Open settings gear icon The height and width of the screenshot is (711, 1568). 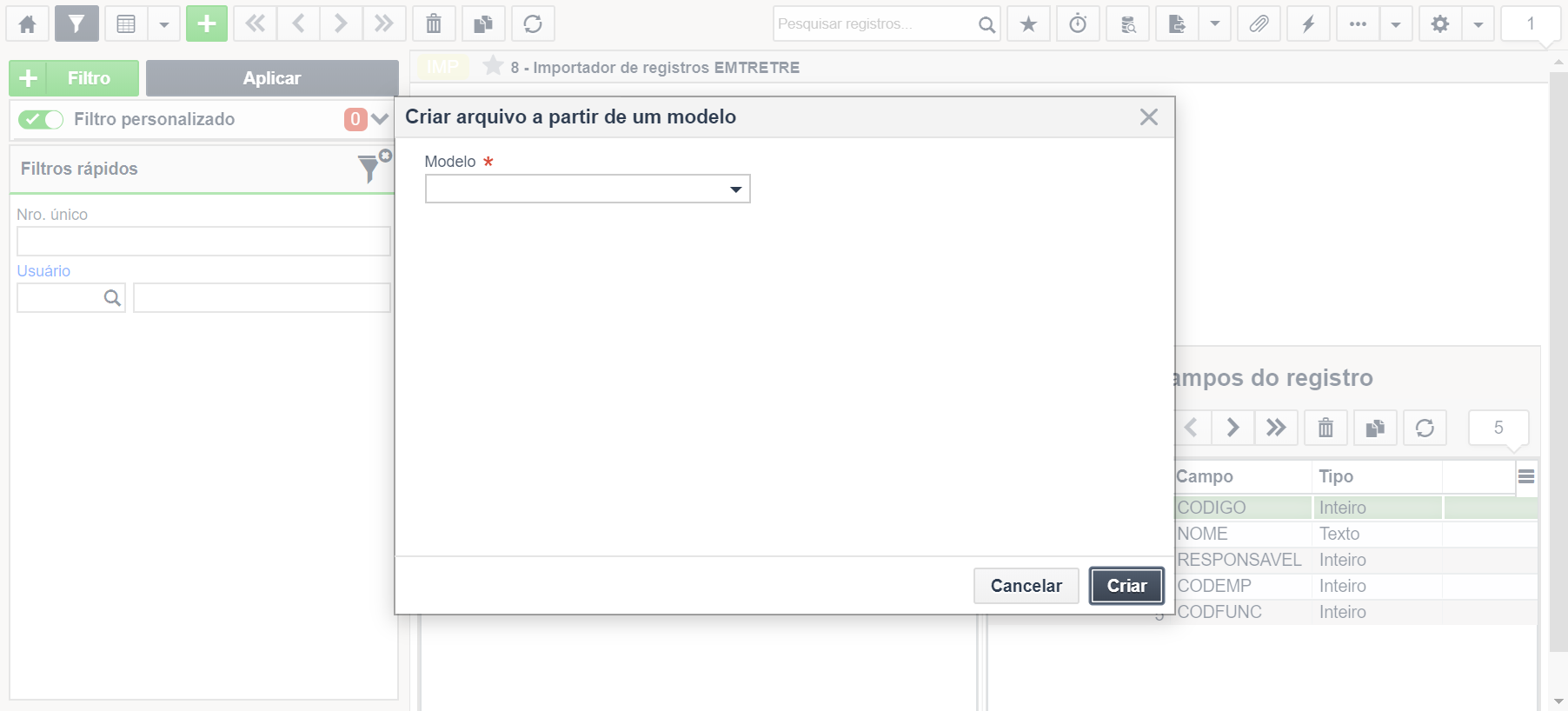point(1440,24)
